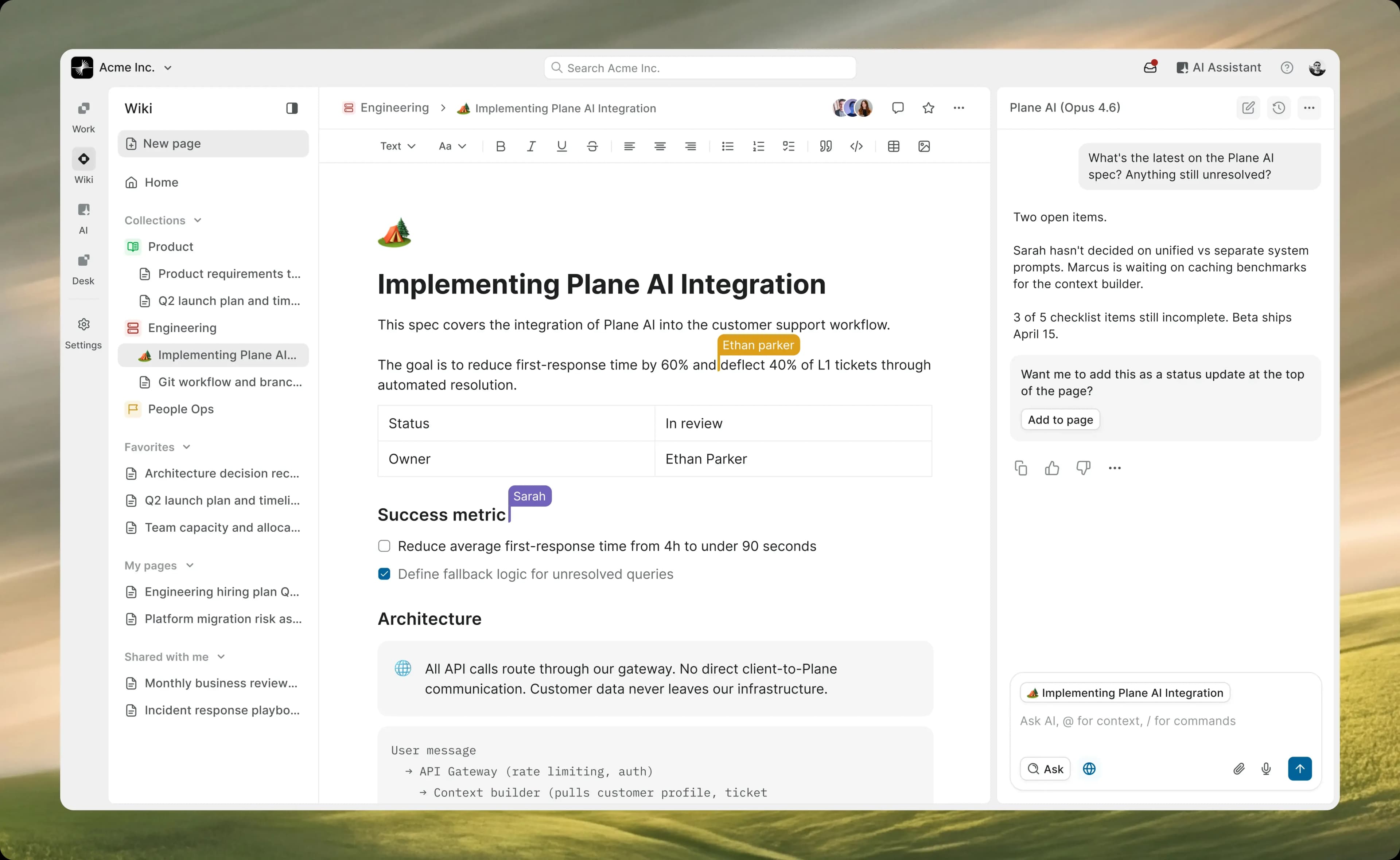Give the AI response a thumbs up
The height and width of the screenshot is (860, 1400).
click(x=1053, y=468)
